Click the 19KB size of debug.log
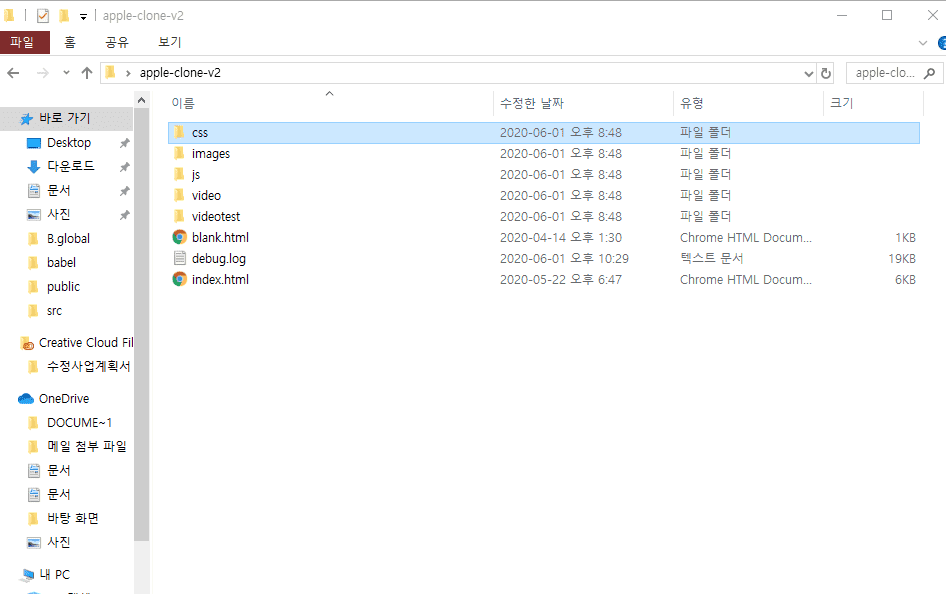The width and height of the screenshot is (946, 594). click(x=902, y=259)
